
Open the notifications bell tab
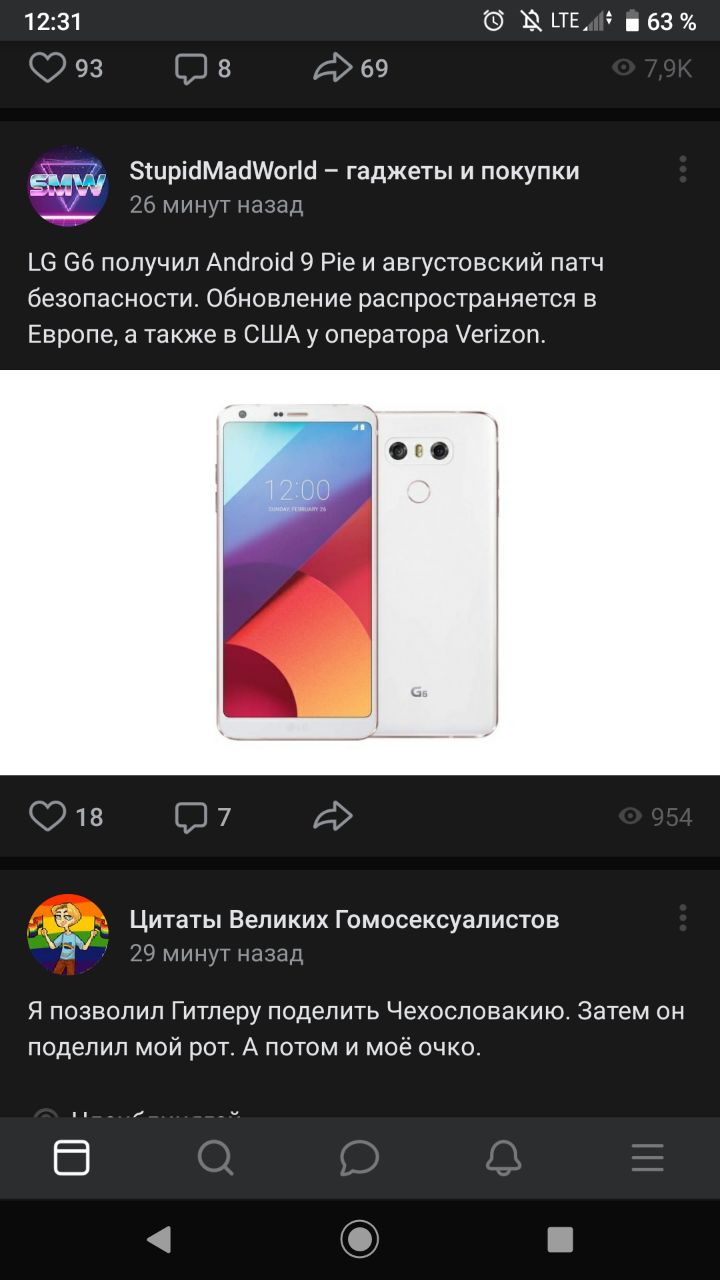point(503,1158)
